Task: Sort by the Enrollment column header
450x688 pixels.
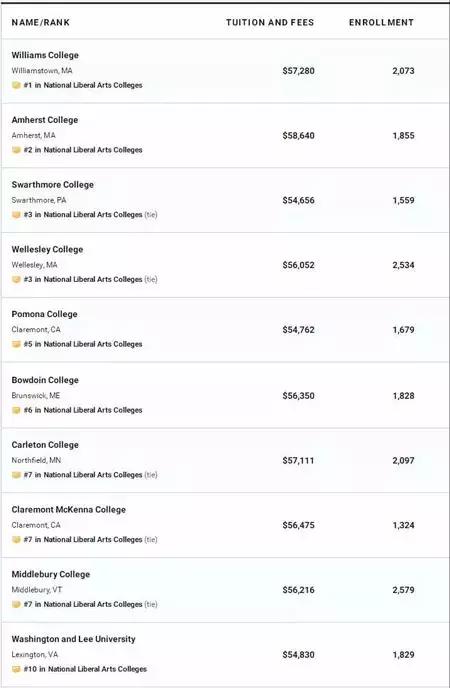Action: click(382, 22)
